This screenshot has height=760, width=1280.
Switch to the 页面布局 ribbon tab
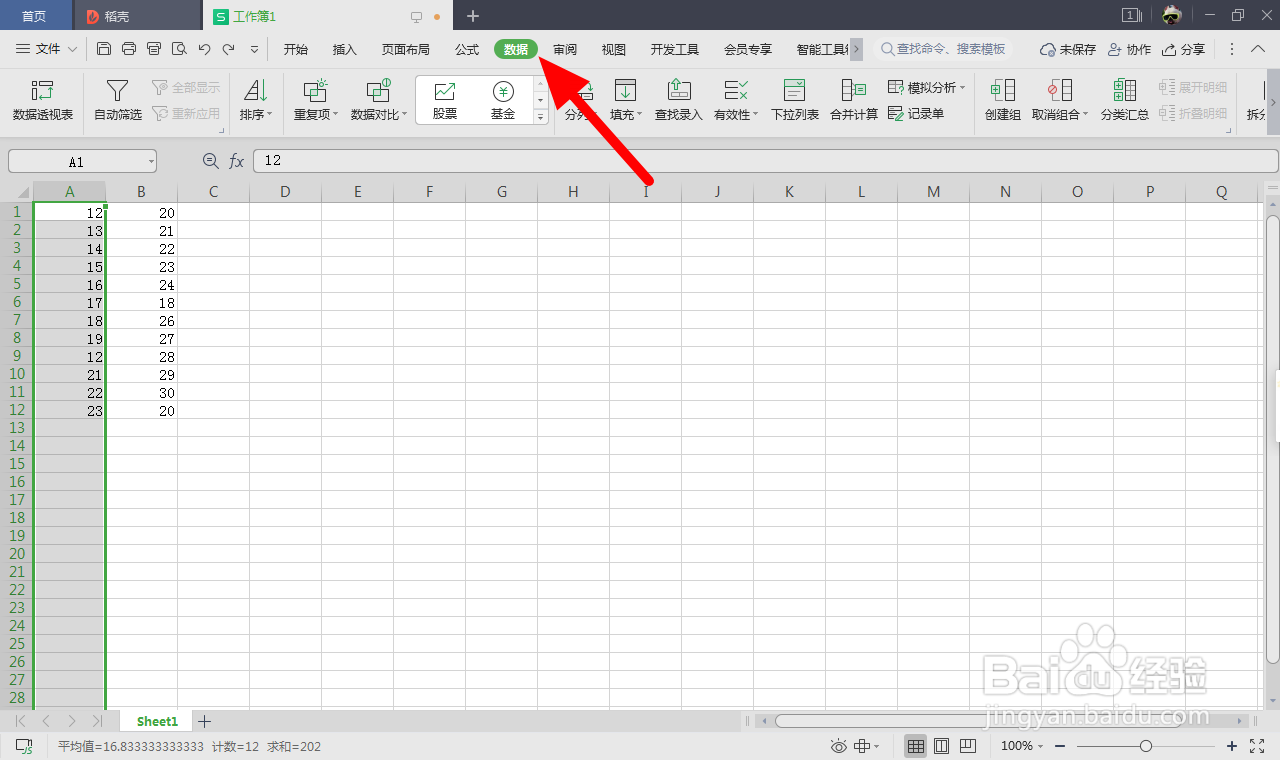point(406,49)
